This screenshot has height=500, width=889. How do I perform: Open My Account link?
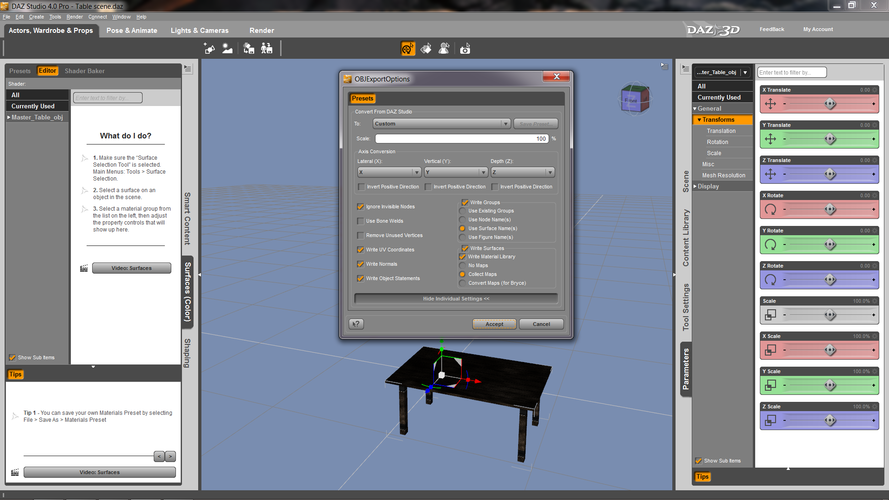pyautogui.click(x=818, y=29)
